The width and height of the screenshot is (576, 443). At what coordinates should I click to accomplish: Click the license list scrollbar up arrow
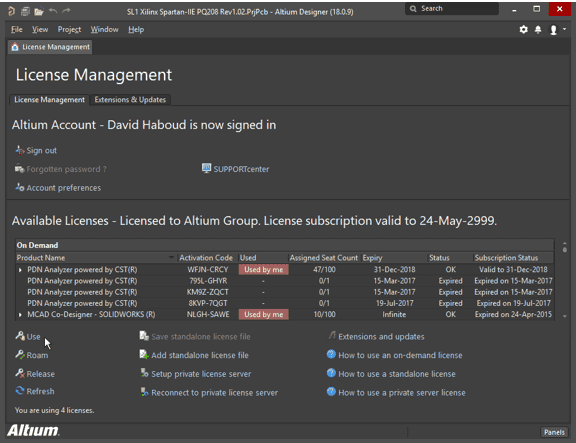click(565, 243)
